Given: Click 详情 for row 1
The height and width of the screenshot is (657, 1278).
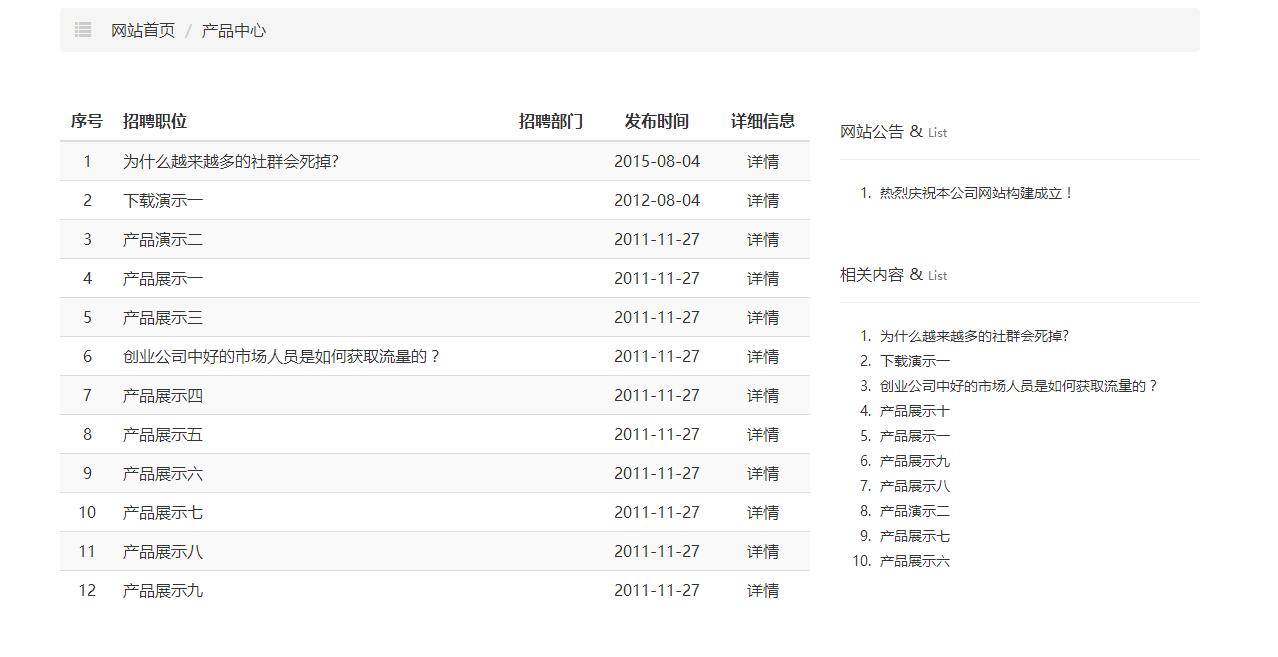Looking at the screenshot, I should pos(762,161).
